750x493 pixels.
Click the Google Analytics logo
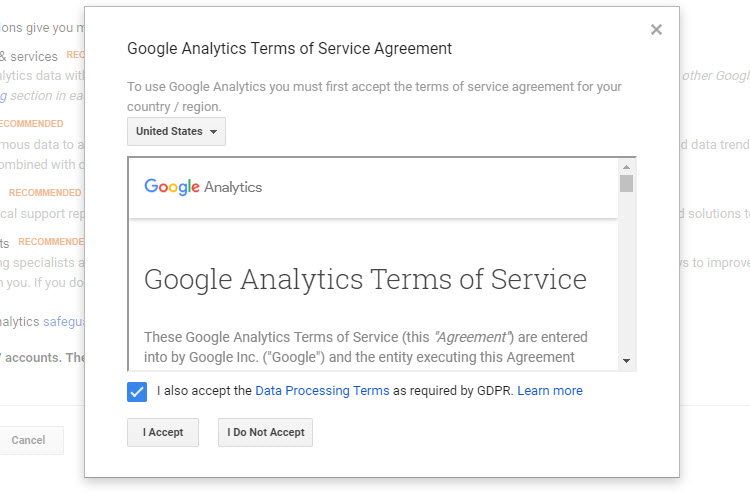click(x=203, y=187)
